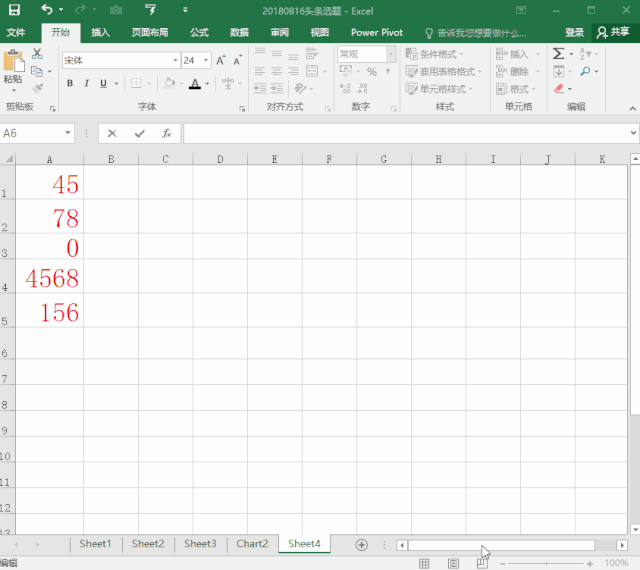Click the Clear eraser icon
This screenshot has height=570, width=640.
pos(558,88)
